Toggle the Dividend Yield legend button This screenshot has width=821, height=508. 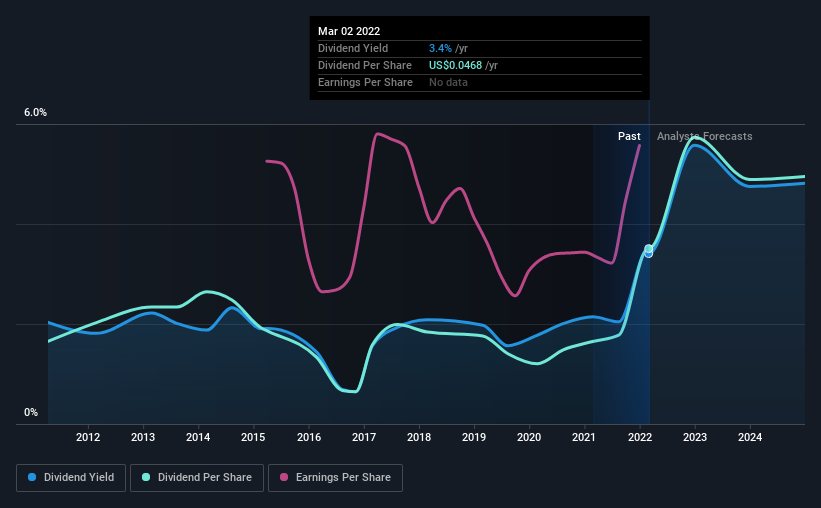pyautogui.click(x=71, y=478)
